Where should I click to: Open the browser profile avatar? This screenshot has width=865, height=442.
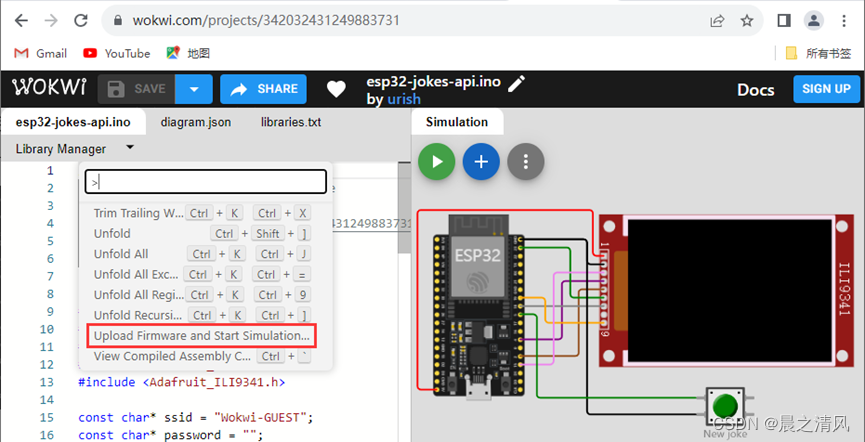pyautogui.click(x=813, y=21)
